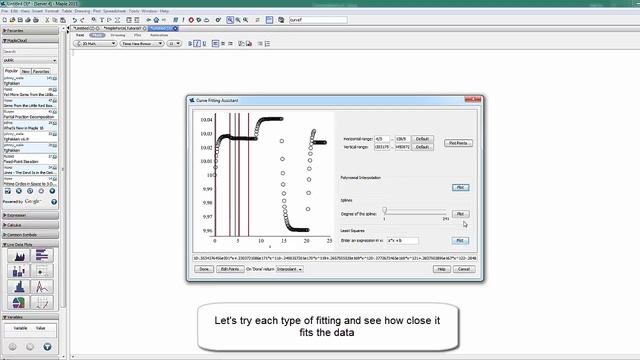The width and height of the screenshot is (640, 360).
Task: Click the Save diskette icon in toolbar
Action: tap(20, 20)
